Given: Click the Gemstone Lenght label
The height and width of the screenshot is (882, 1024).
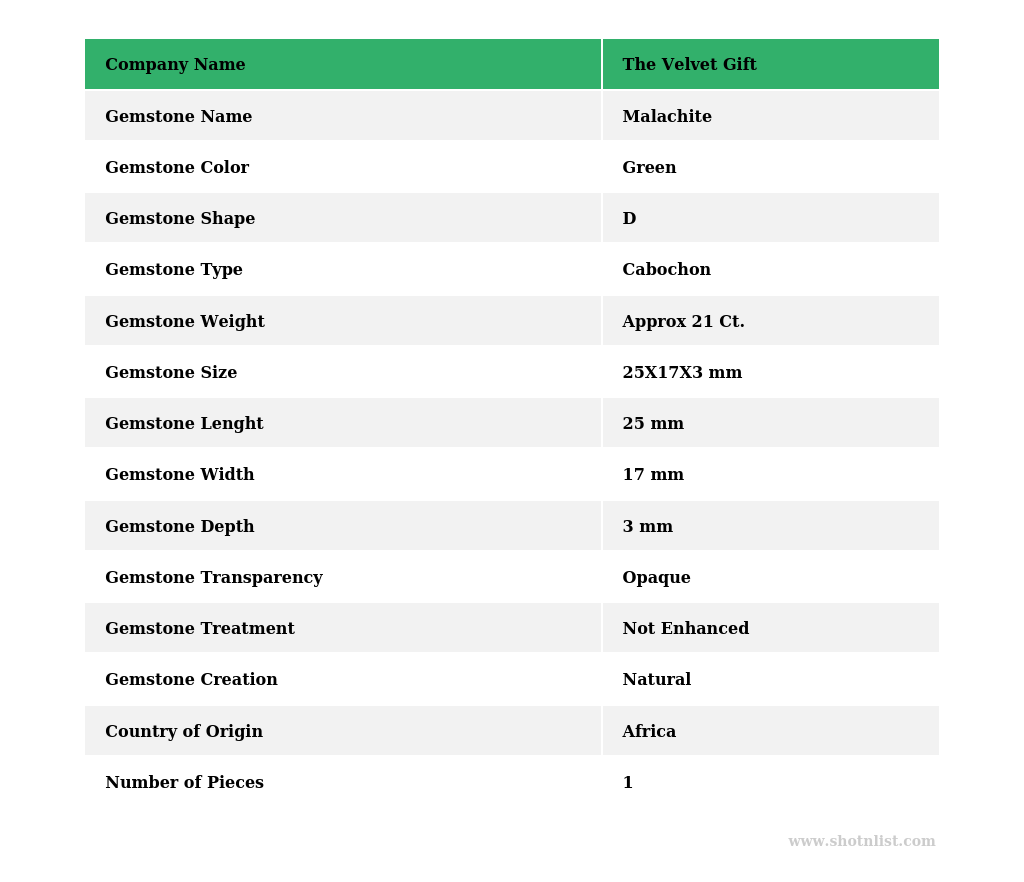Looking at the screenshot, I should pos(184,424).
